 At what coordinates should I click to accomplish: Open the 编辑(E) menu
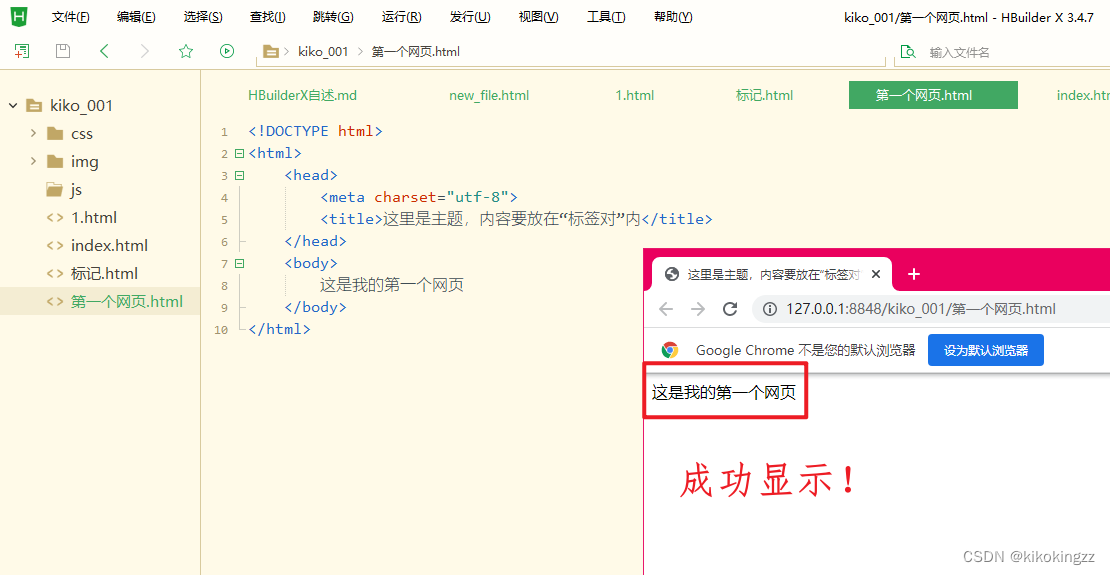(137, 17)
